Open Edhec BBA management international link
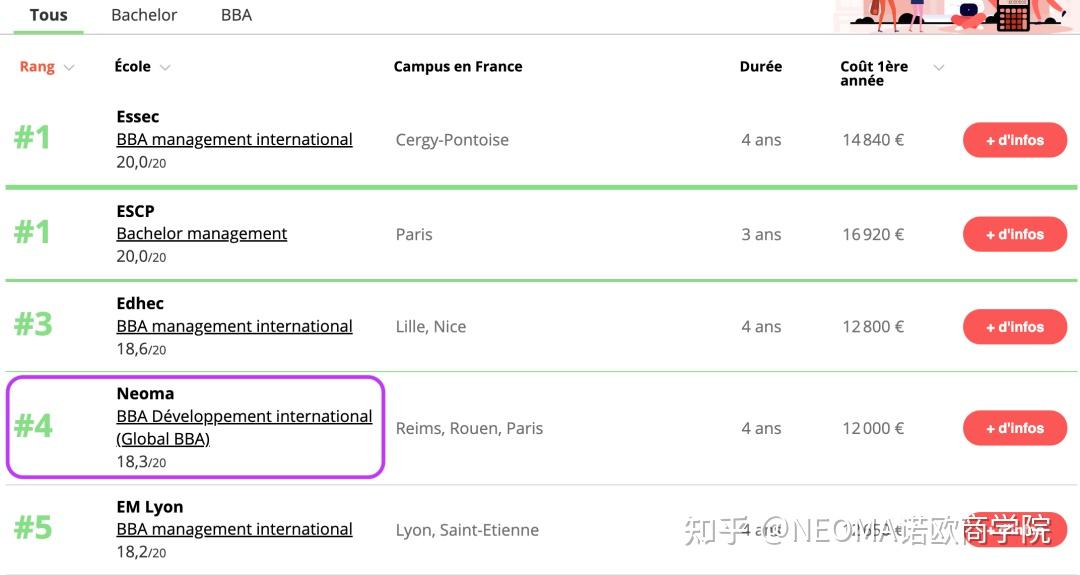Viewport: 1080px width, 575px height. click(x=234, y=326)
